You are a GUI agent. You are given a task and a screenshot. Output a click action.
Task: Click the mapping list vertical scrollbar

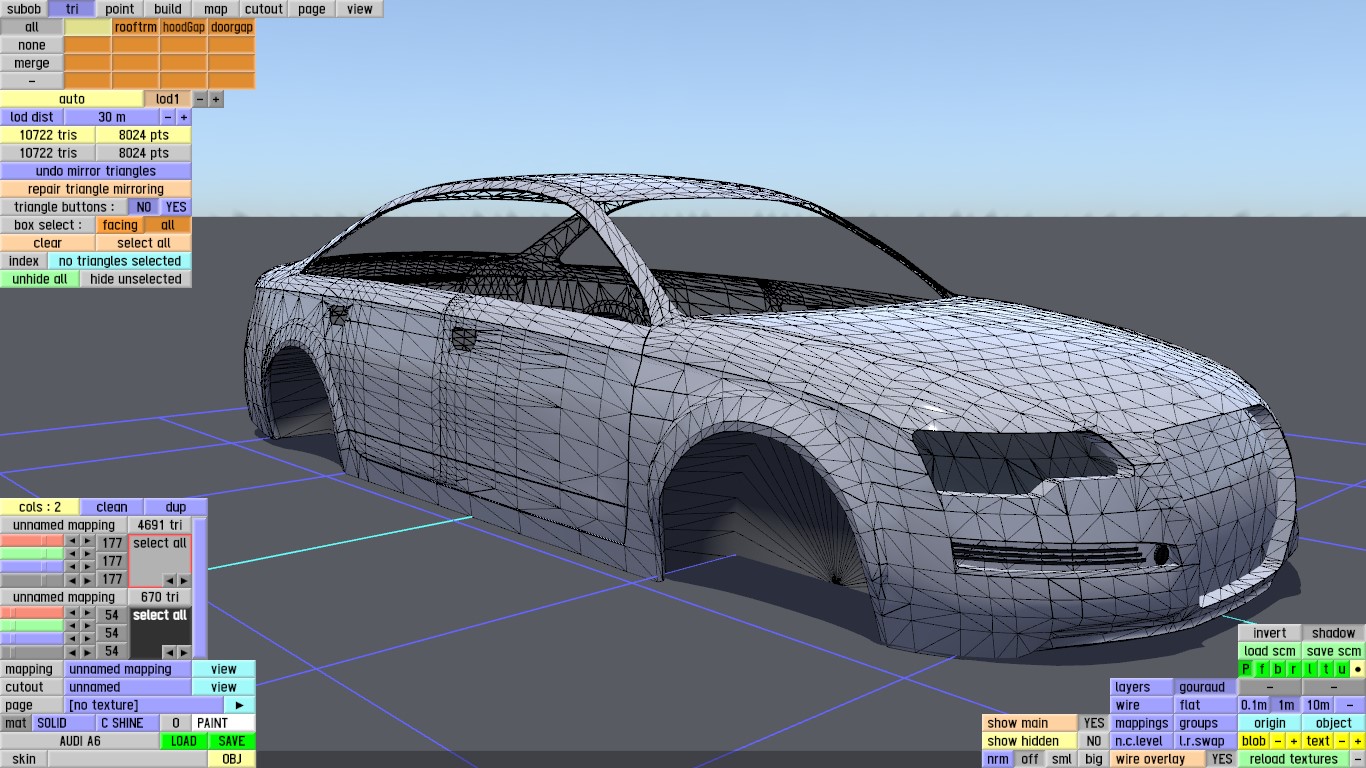click(200, 588)
